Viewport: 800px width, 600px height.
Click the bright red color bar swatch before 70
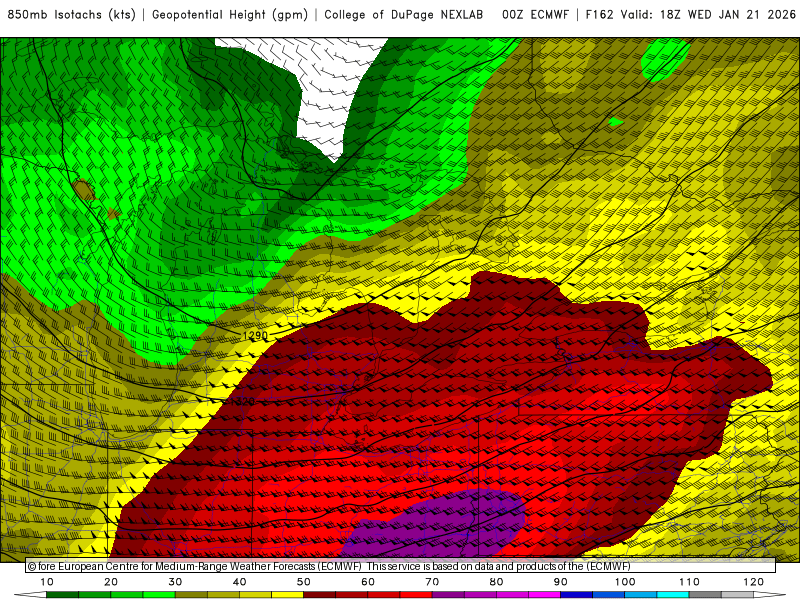coord(416,595)
